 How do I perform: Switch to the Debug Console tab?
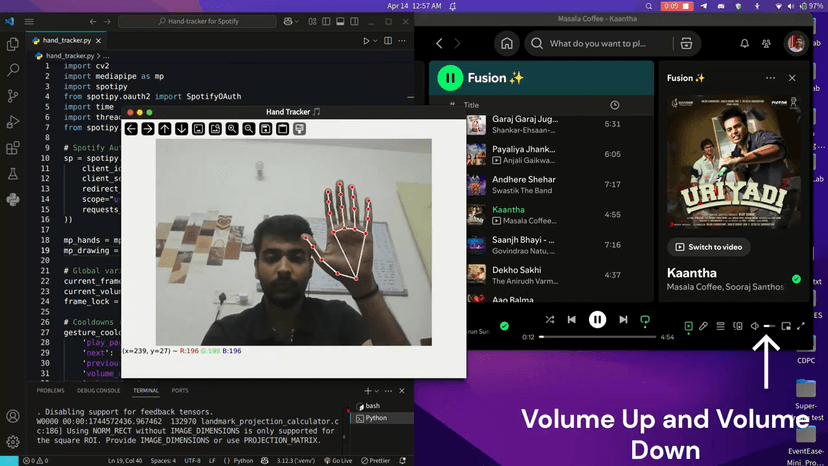click(99, 391)
